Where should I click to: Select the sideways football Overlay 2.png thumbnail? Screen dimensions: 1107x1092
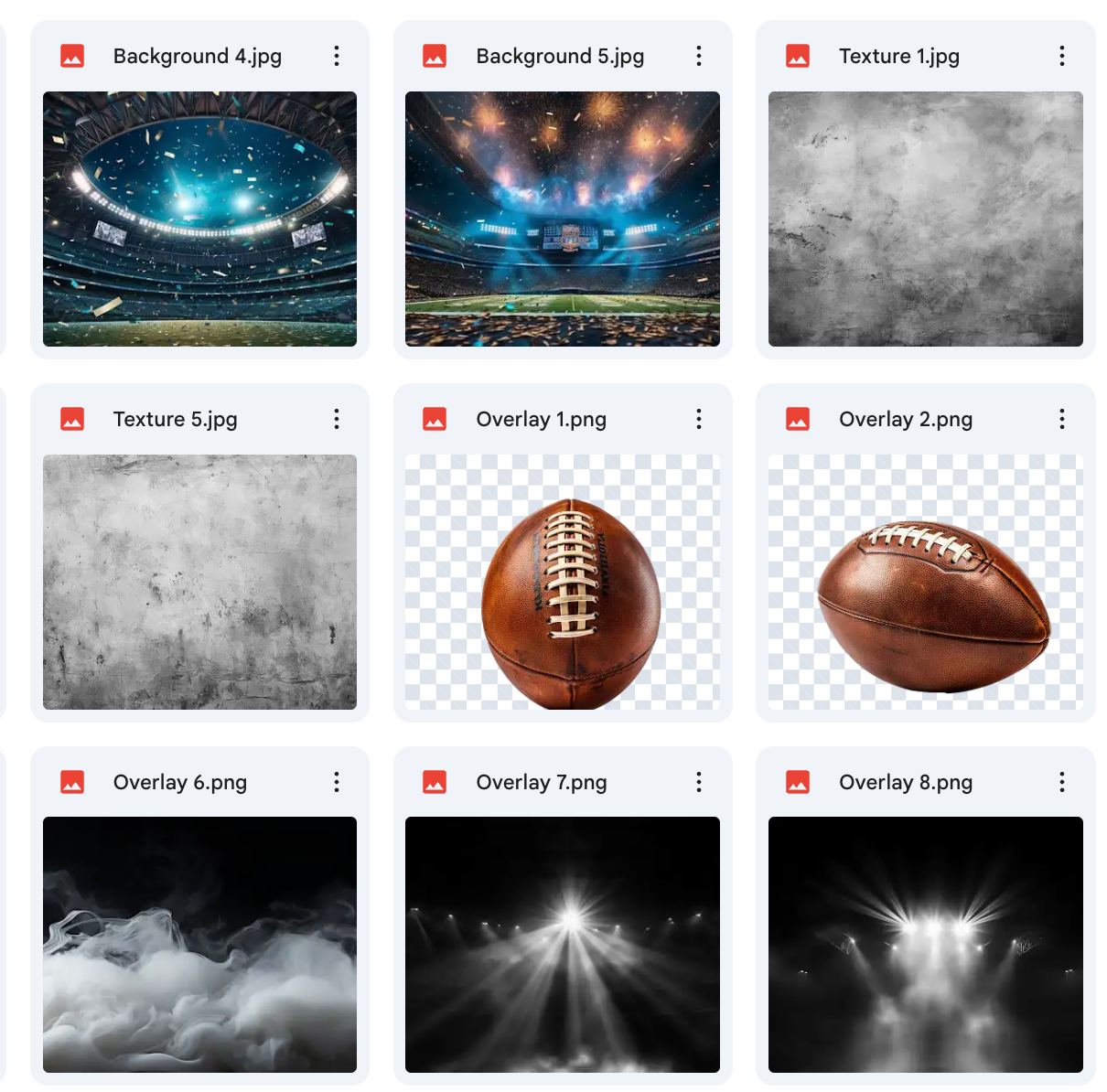926,582
